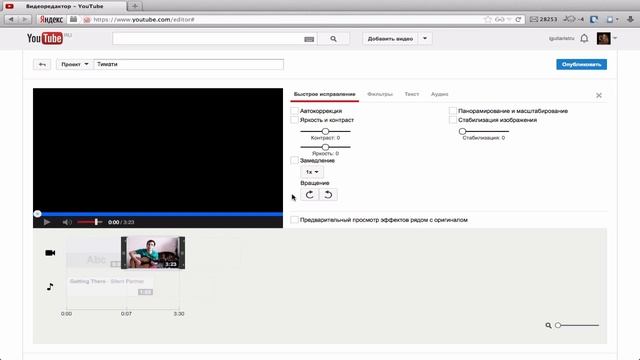The width and height of the screenshot is (640, 360).
Task: Enable Замедление checkbox
Action: (x=294, y=160)
